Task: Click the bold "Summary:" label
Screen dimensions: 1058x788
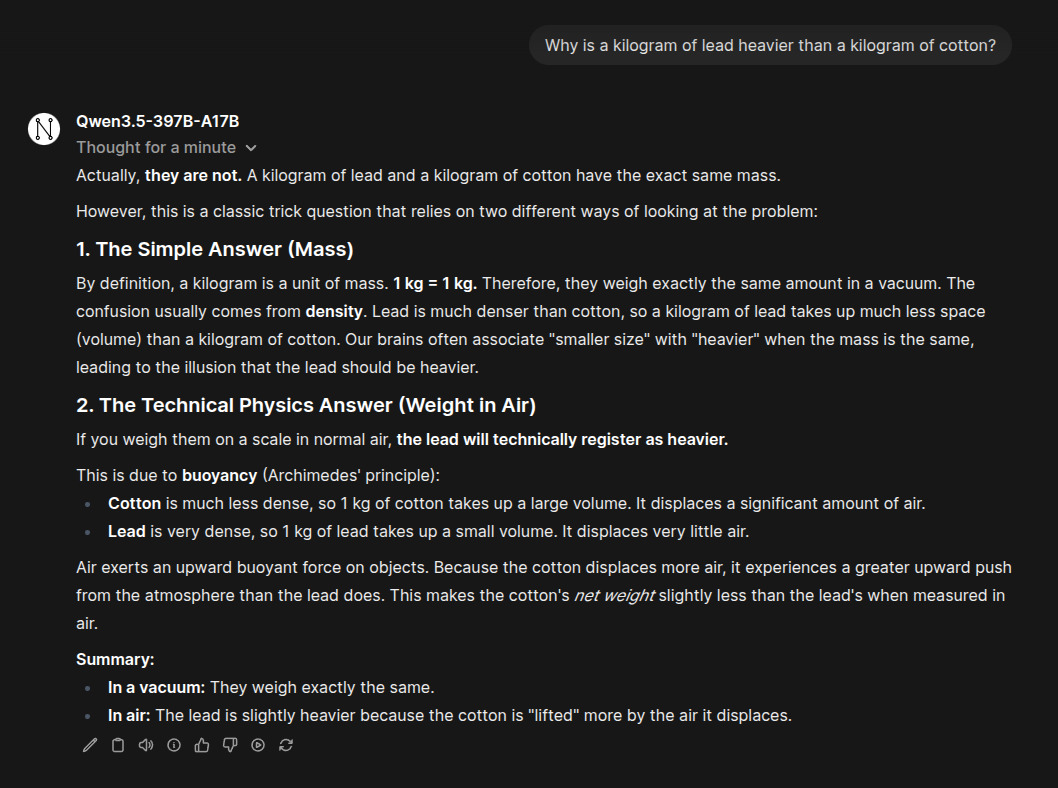Action: pos(115,660)
